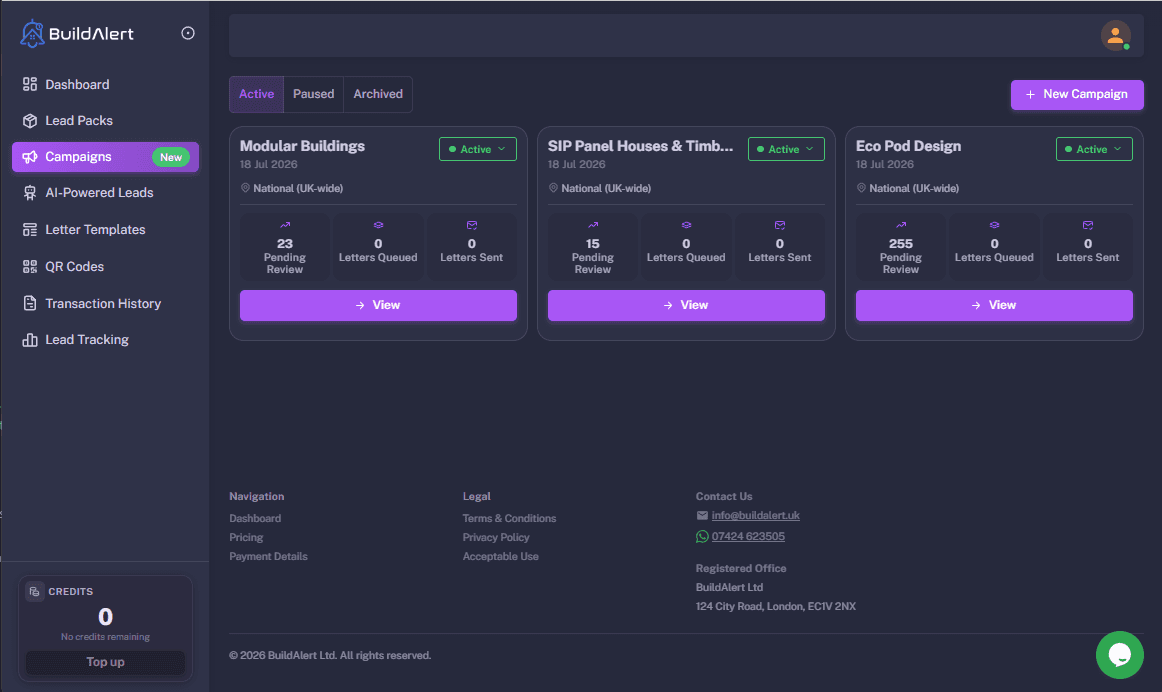Click the QR Codes icon
1162x692 pixels.
pos(30,267)
